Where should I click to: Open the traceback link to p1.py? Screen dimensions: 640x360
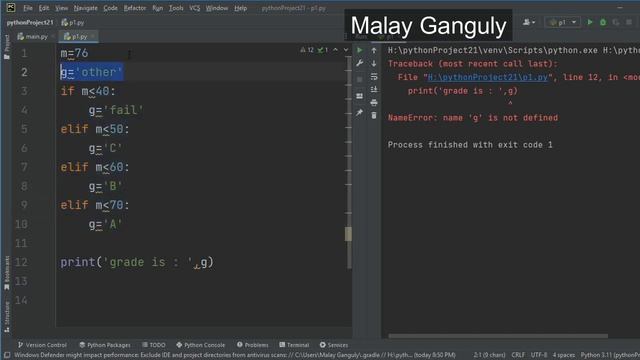click(489, 77)
